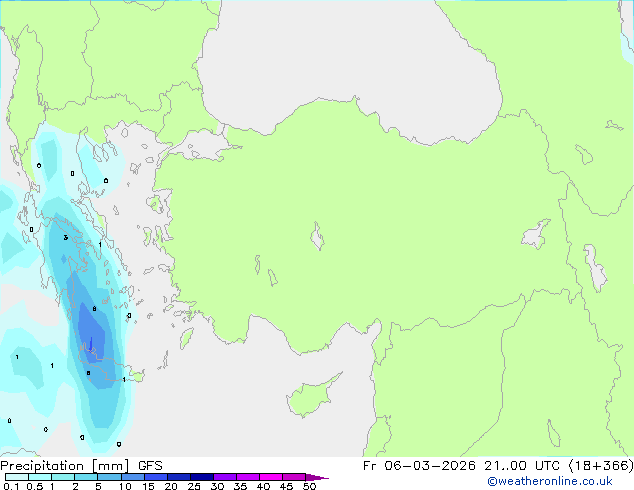This screenshot has height=490, width=634.
Task: Click the above-50 mm arrow tip of legend
Action: click(317, 478)
